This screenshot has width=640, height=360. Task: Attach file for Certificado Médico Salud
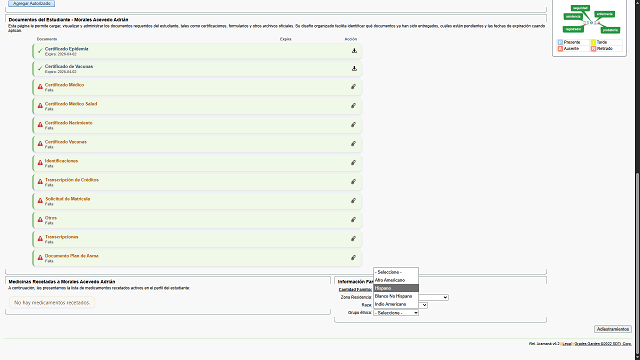click(x=353, y=106)
